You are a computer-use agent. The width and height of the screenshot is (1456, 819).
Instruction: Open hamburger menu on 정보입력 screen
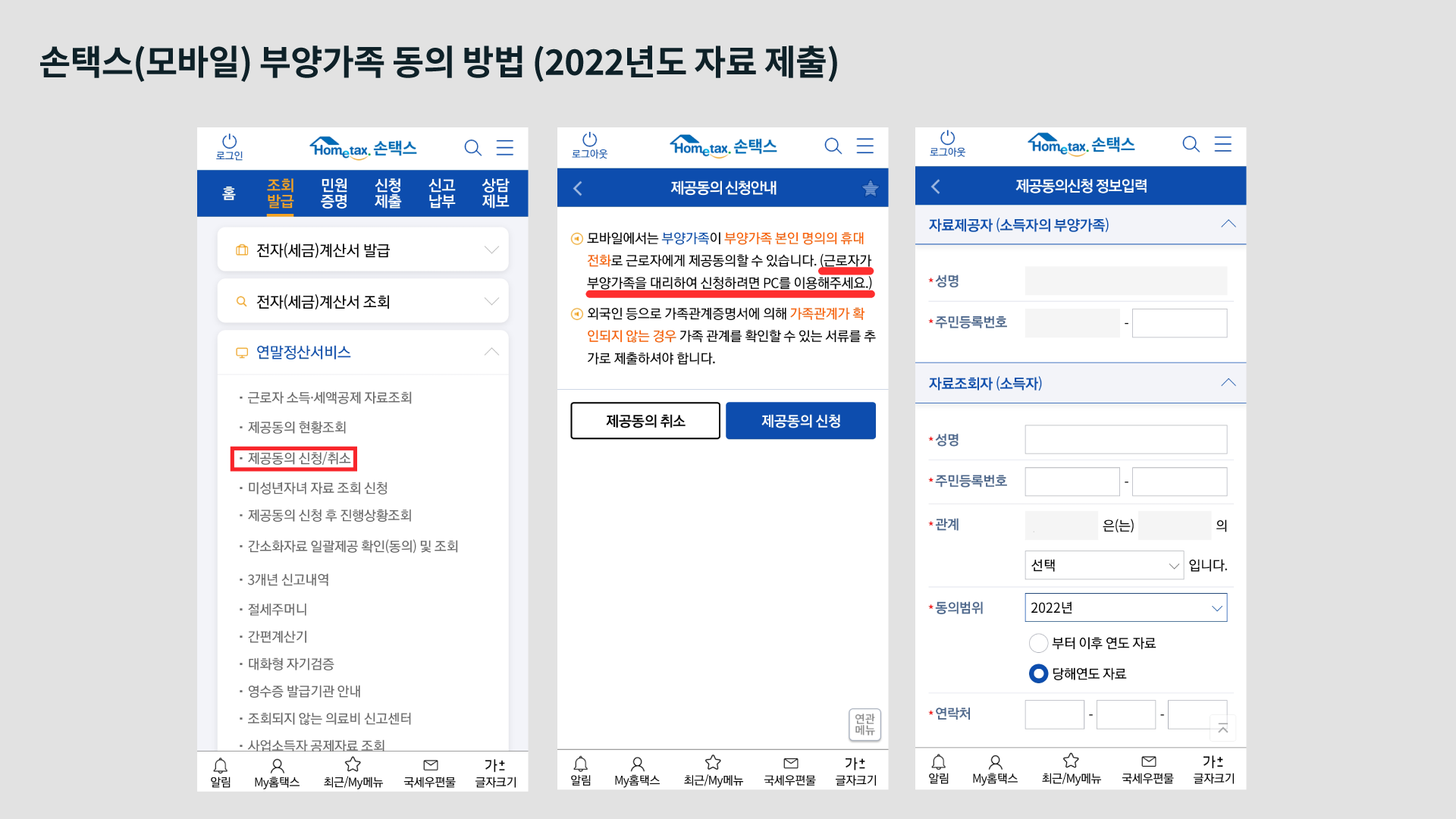(x=1223, y=144)
